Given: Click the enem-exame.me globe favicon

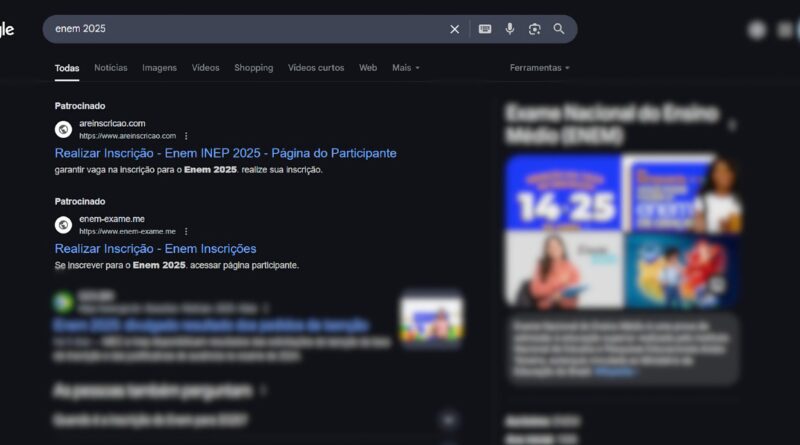Looking at the screenshot, I should click(63, 224).
